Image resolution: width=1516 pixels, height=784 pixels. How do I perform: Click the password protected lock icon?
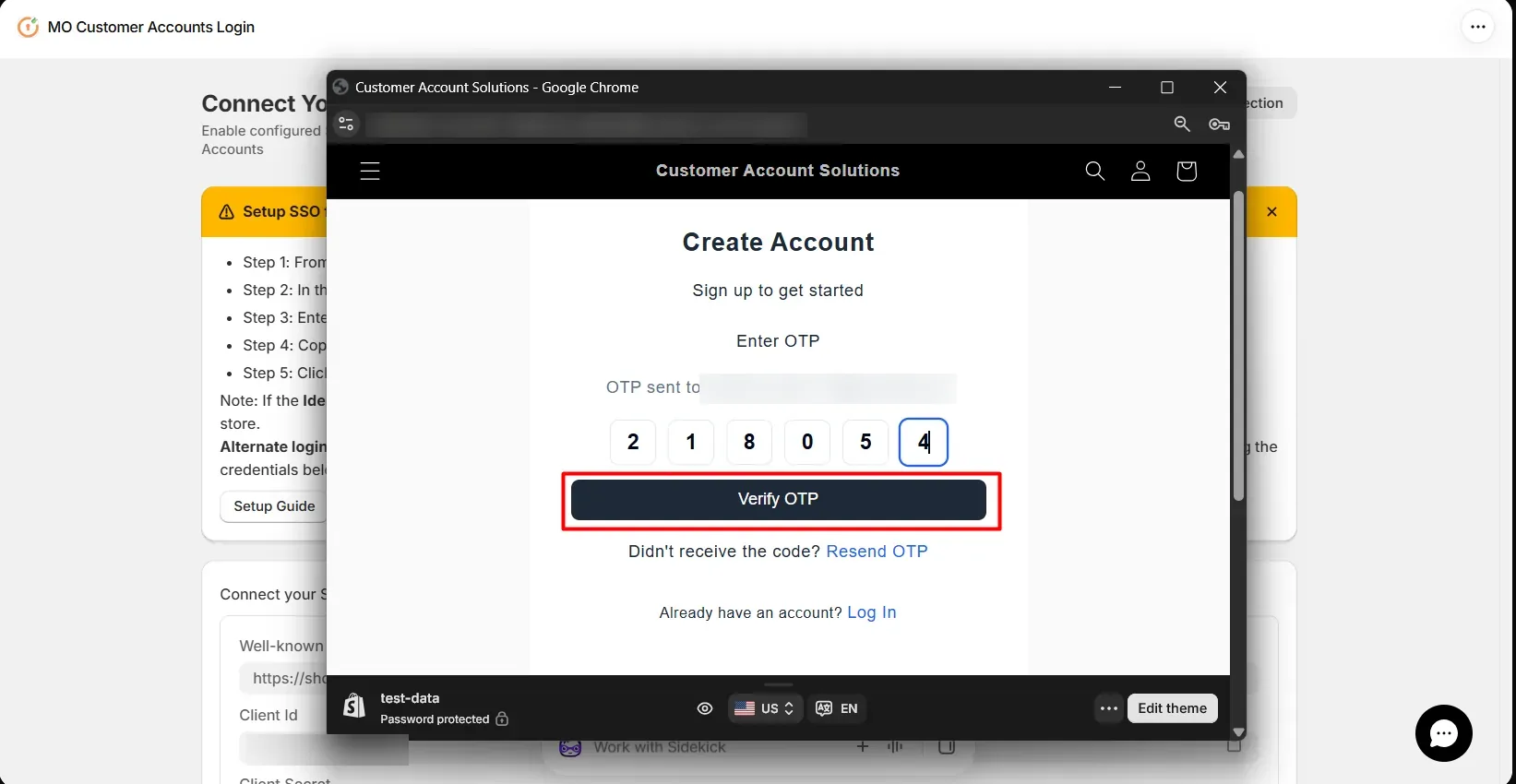(x=502, y=719)
